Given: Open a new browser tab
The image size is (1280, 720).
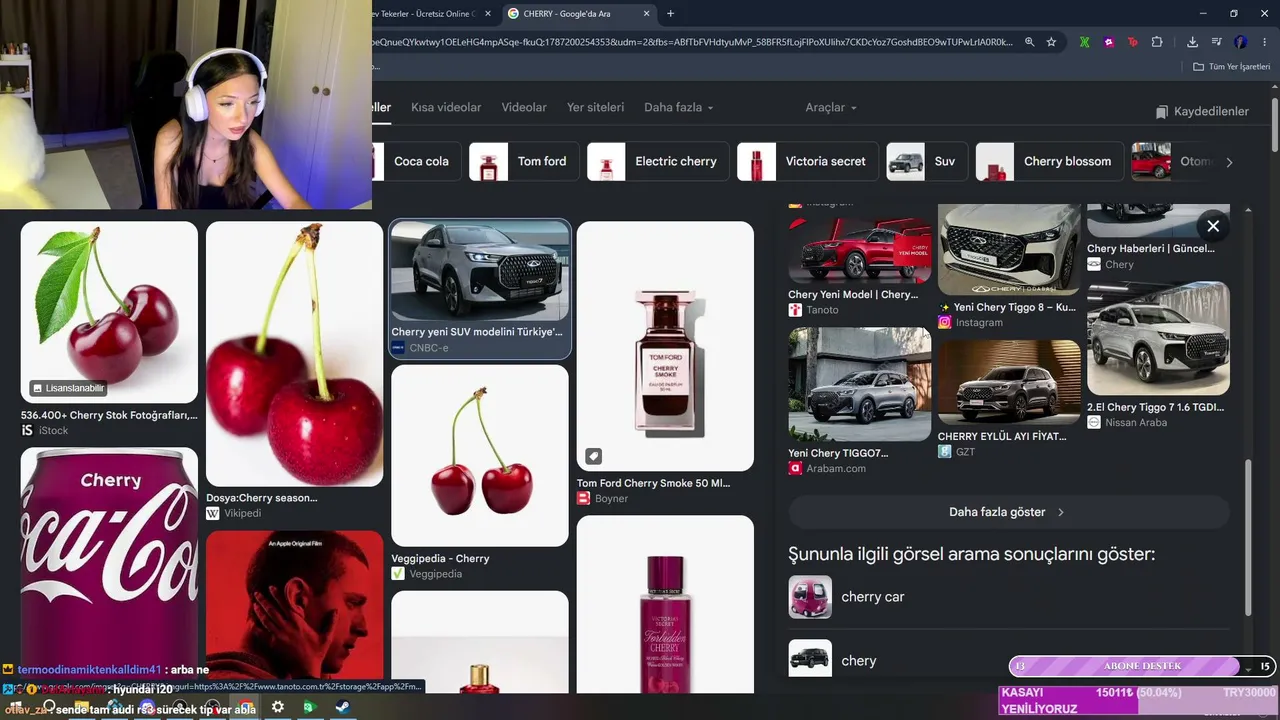Looking at the screenshot, I should pyautogui.click(x=670, y=14).
